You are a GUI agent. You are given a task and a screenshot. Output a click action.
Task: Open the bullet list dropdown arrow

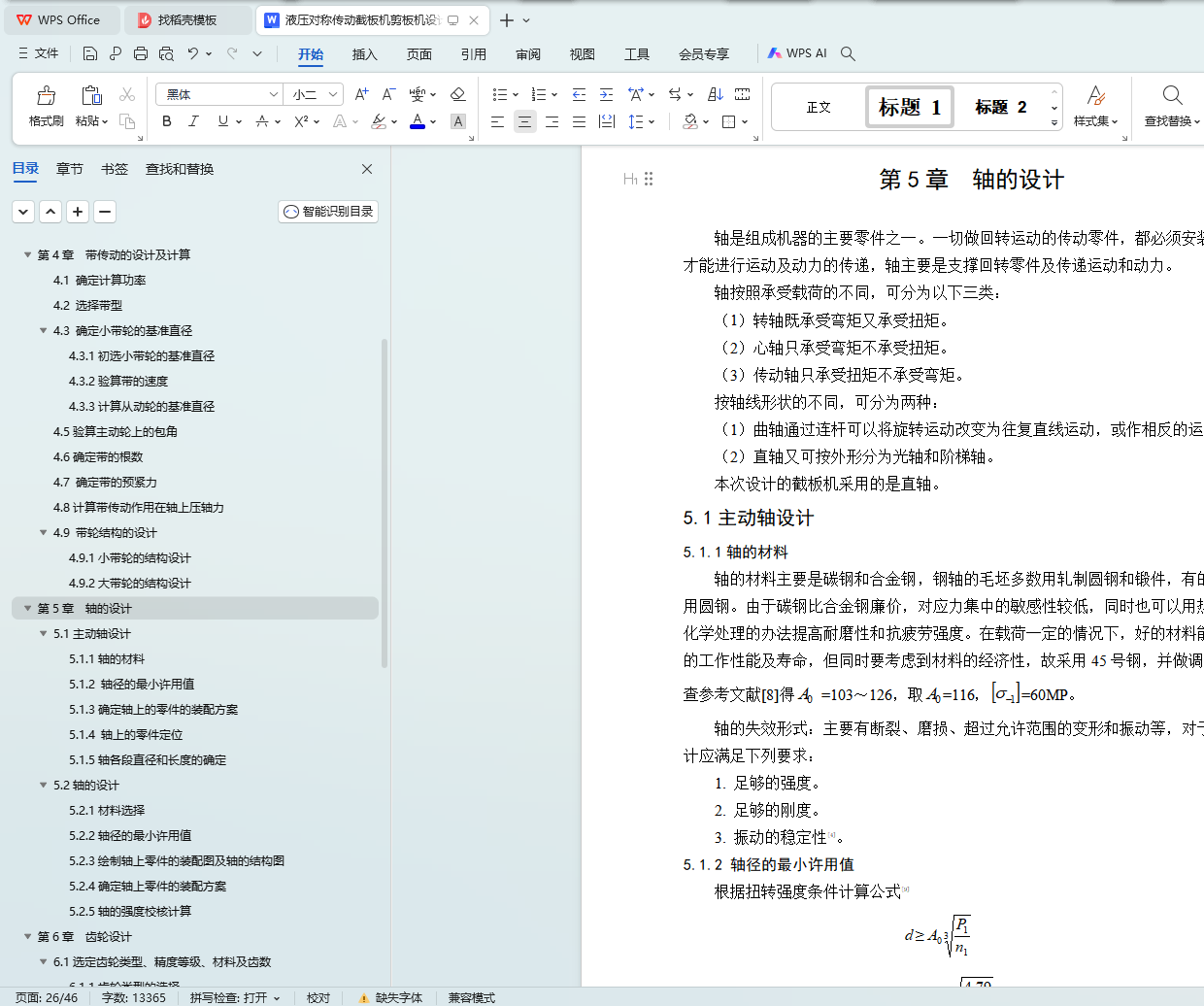point(516,94)
